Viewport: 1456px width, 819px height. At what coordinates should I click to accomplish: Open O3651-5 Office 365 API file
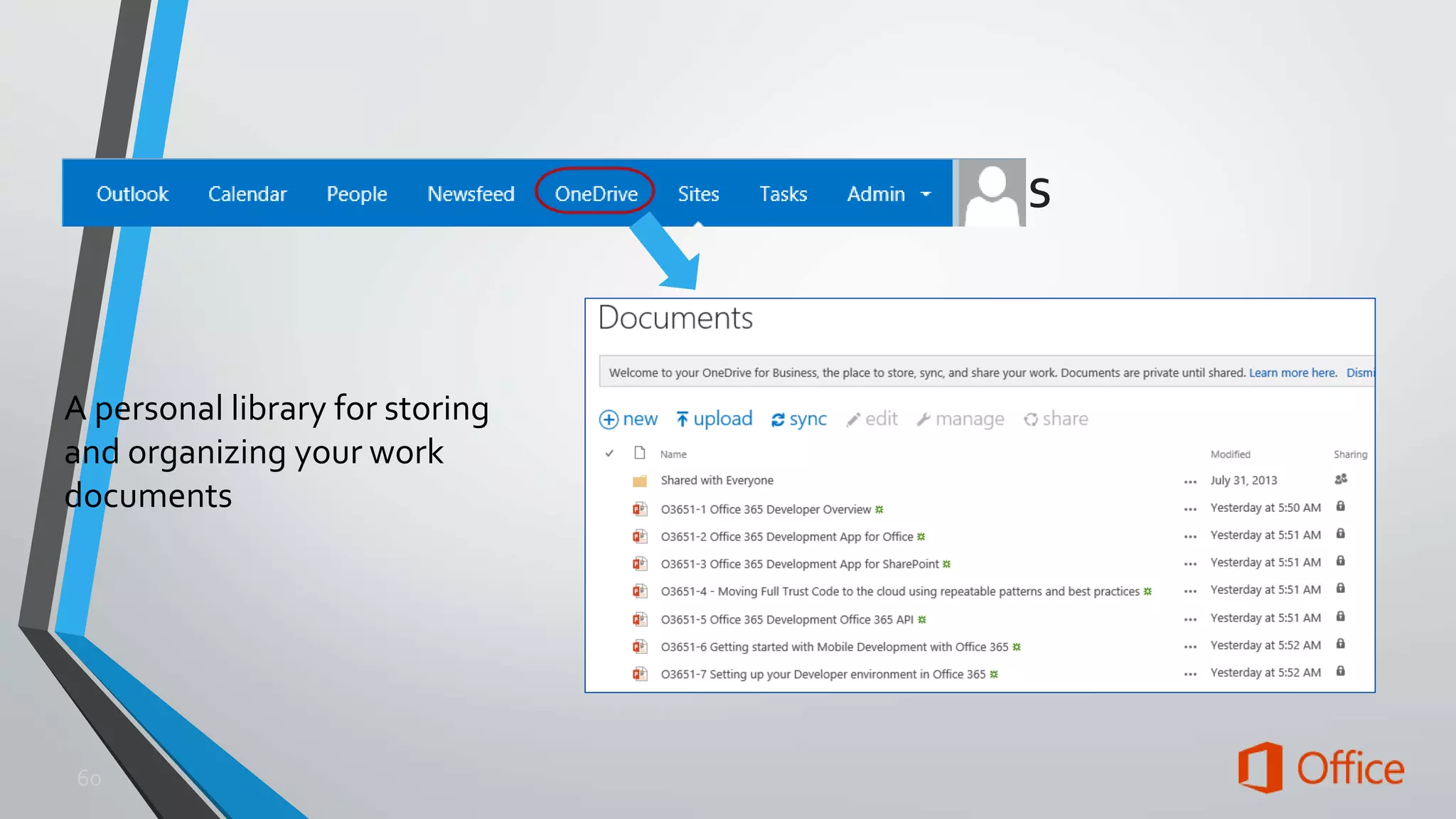click(x=787, y=620)
